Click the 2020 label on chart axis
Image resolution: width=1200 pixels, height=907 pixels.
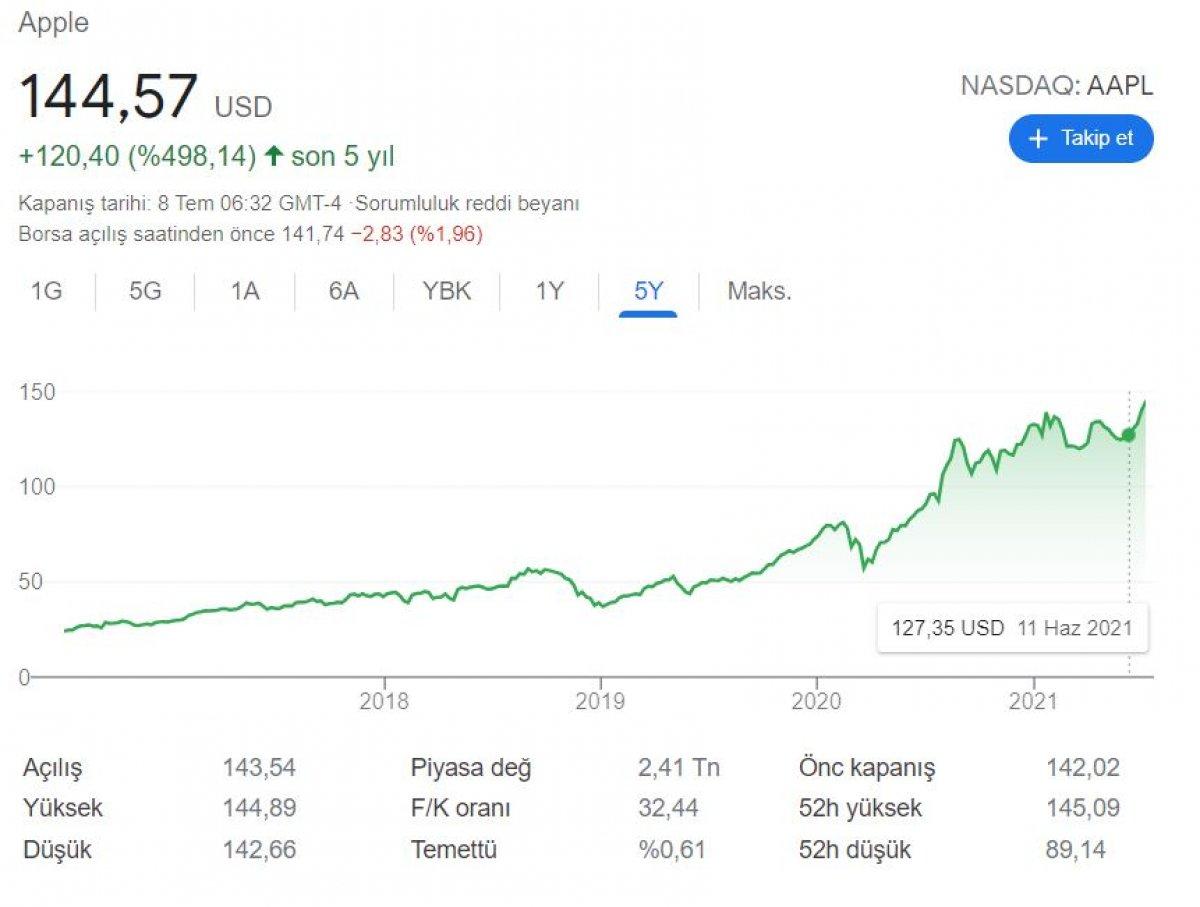pos(816,701)
